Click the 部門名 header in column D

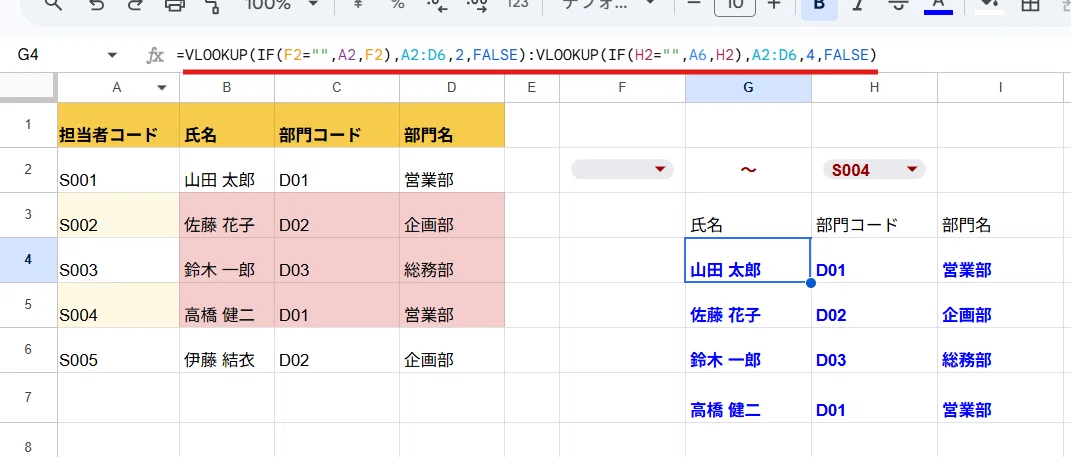pos(452,125)
